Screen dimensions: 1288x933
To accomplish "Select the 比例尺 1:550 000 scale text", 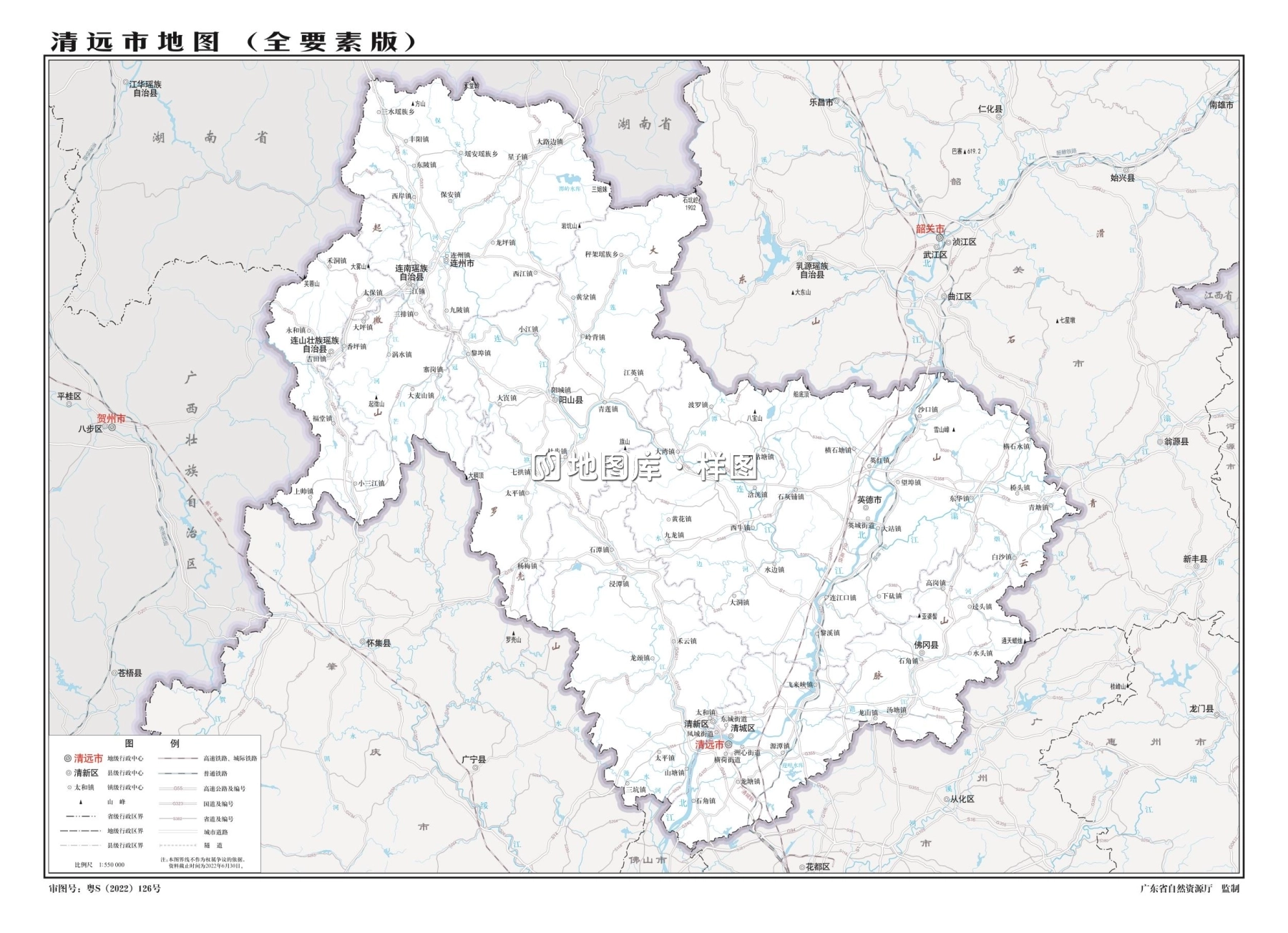I will 99,864.
